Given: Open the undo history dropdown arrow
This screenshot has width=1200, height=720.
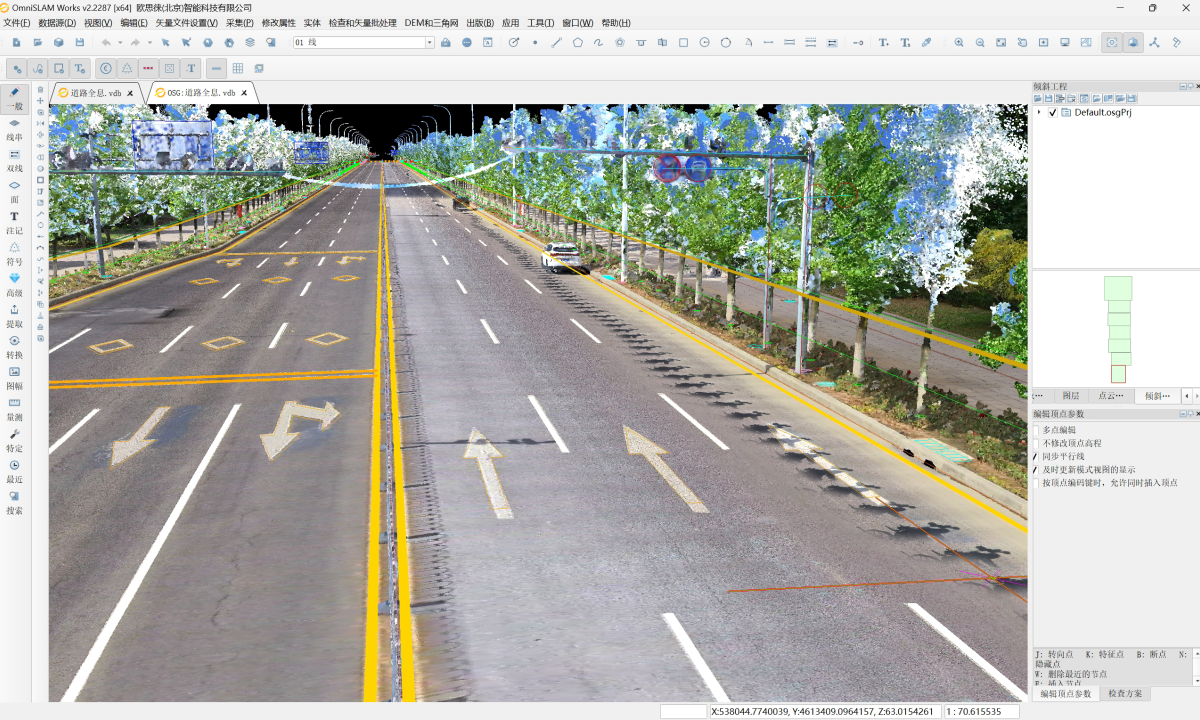Looking at the screenshot, I should coord(120,43).
